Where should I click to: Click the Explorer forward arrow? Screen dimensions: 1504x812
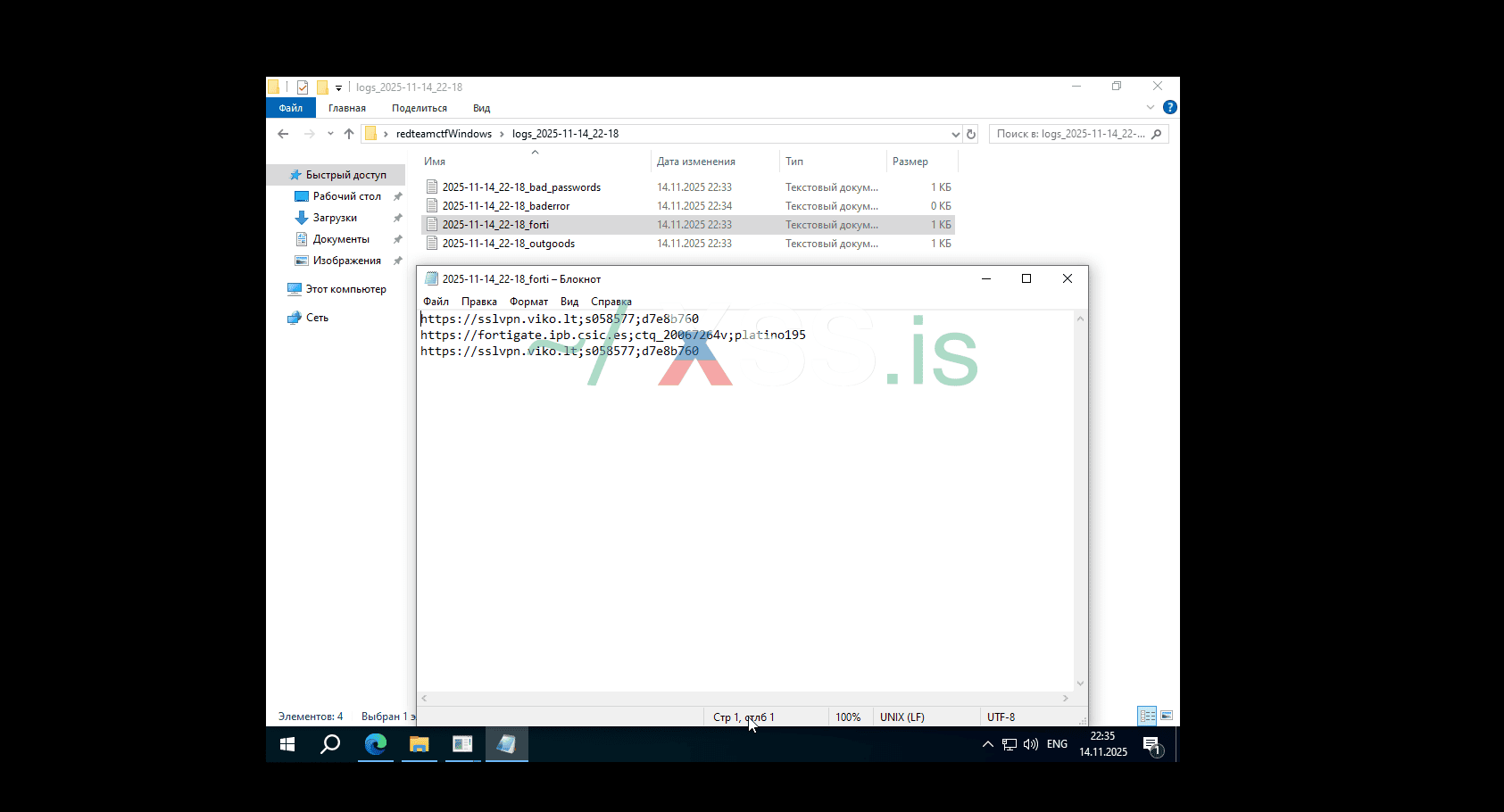pos(310,134)
